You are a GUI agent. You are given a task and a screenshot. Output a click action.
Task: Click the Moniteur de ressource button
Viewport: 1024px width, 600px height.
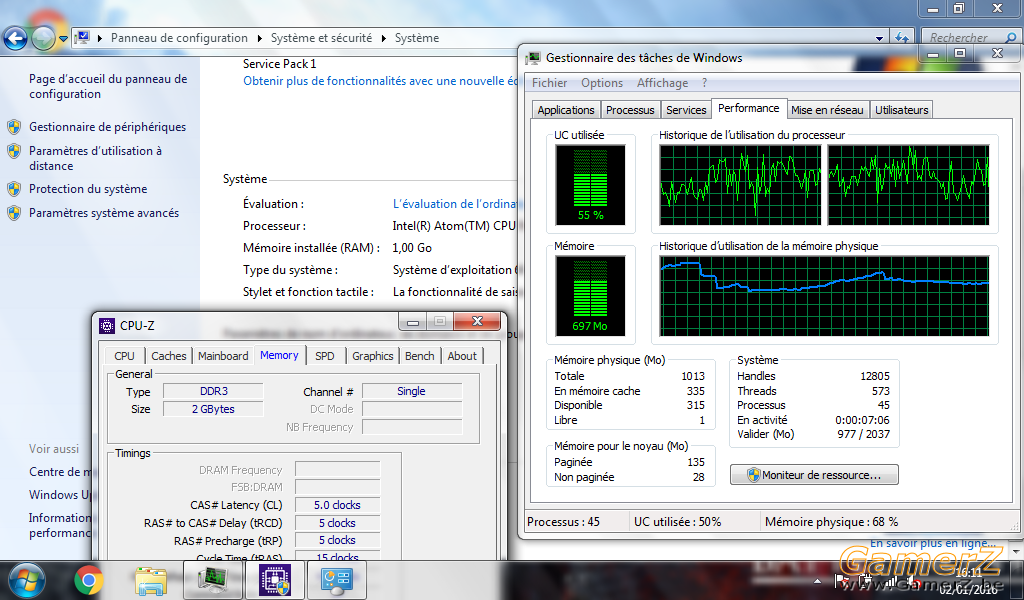pyautogui.click(x=814, y=475)
